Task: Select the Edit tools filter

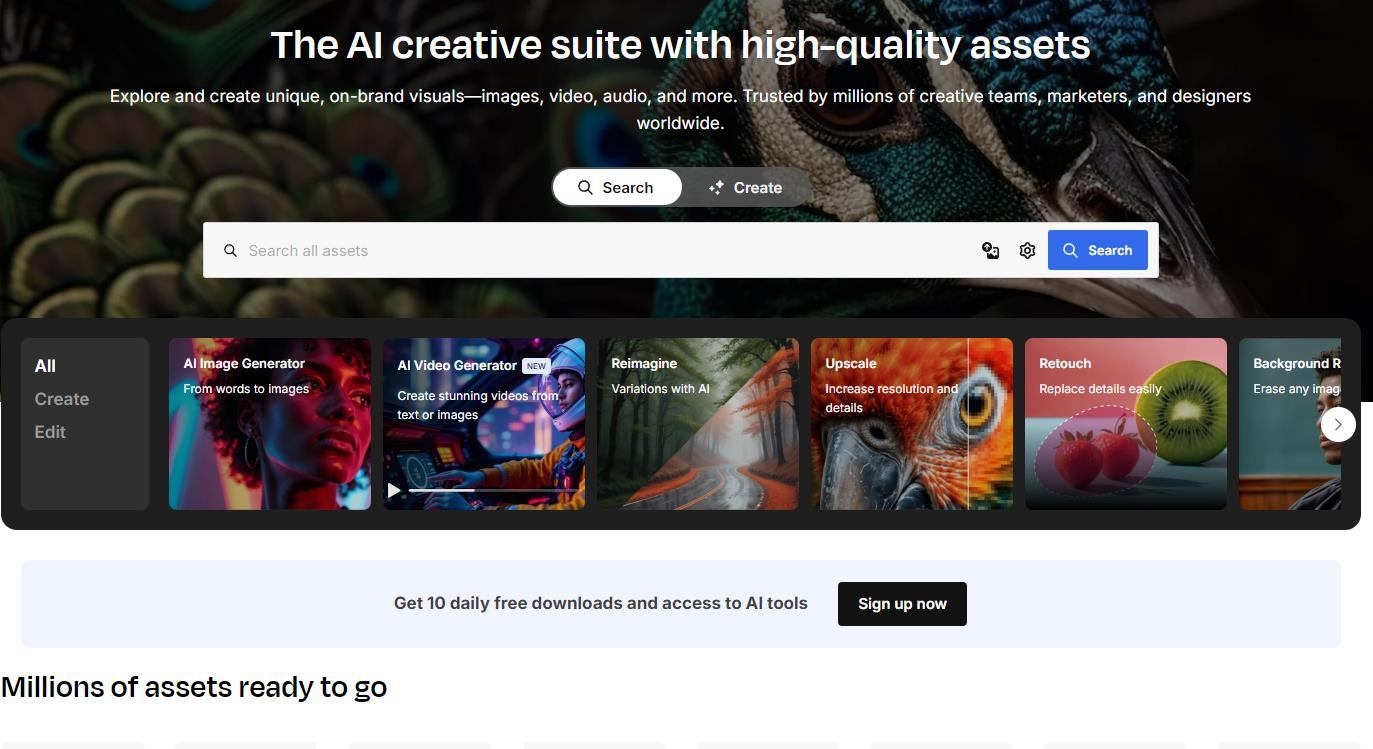Action: 50,432
